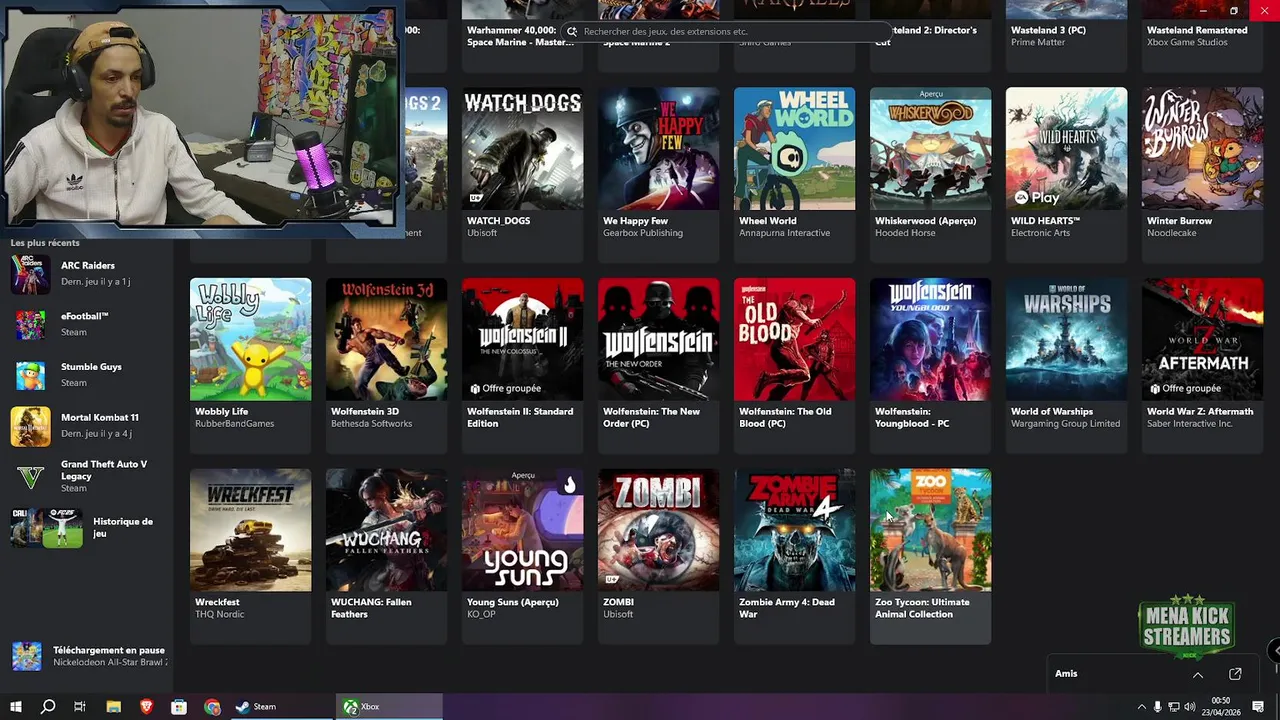
Task: Open Microsoft Store taskbar icon
Action: 179,707
